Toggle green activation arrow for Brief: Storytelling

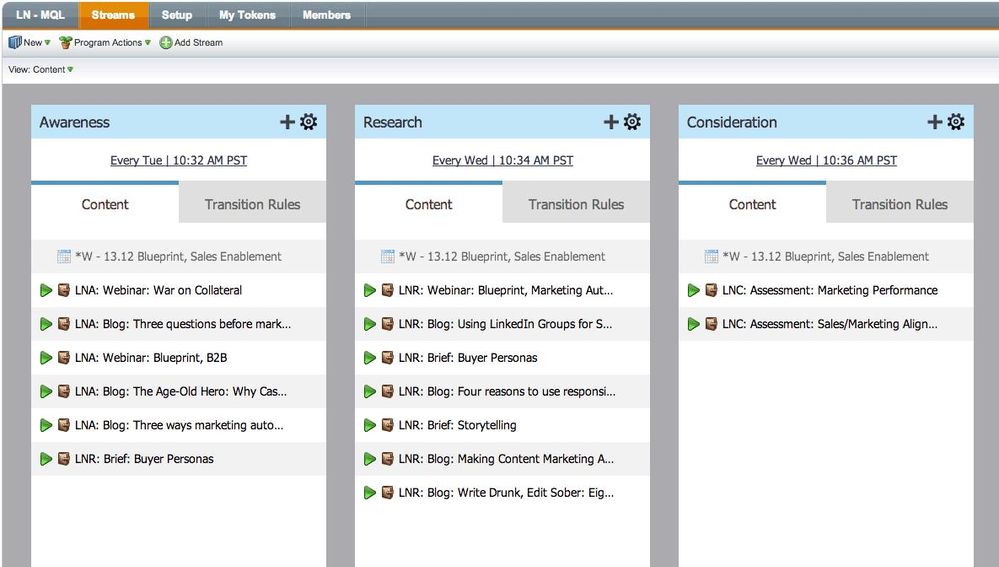370,425
